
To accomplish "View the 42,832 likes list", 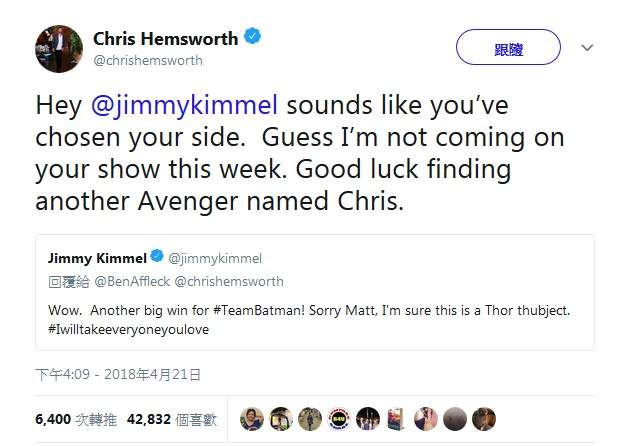I will tap(166, 420).
